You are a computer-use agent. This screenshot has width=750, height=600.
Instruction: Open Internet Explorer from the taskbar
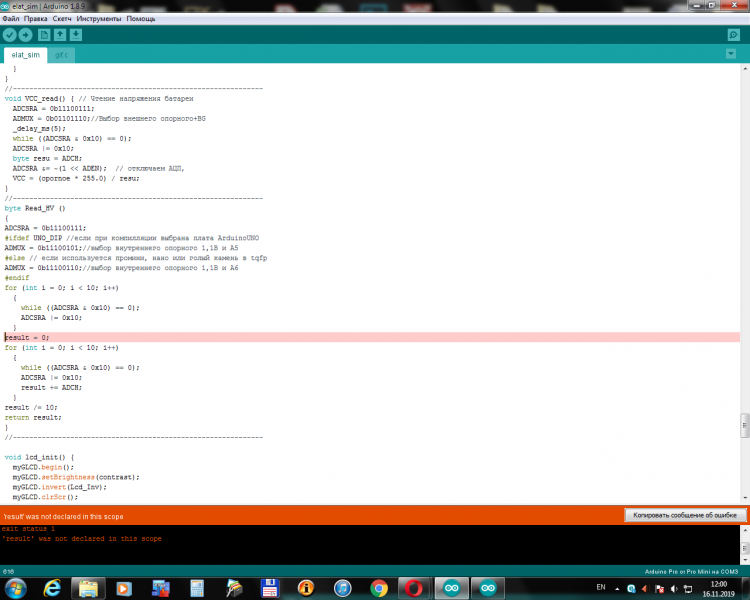click(x=52, y=588)
